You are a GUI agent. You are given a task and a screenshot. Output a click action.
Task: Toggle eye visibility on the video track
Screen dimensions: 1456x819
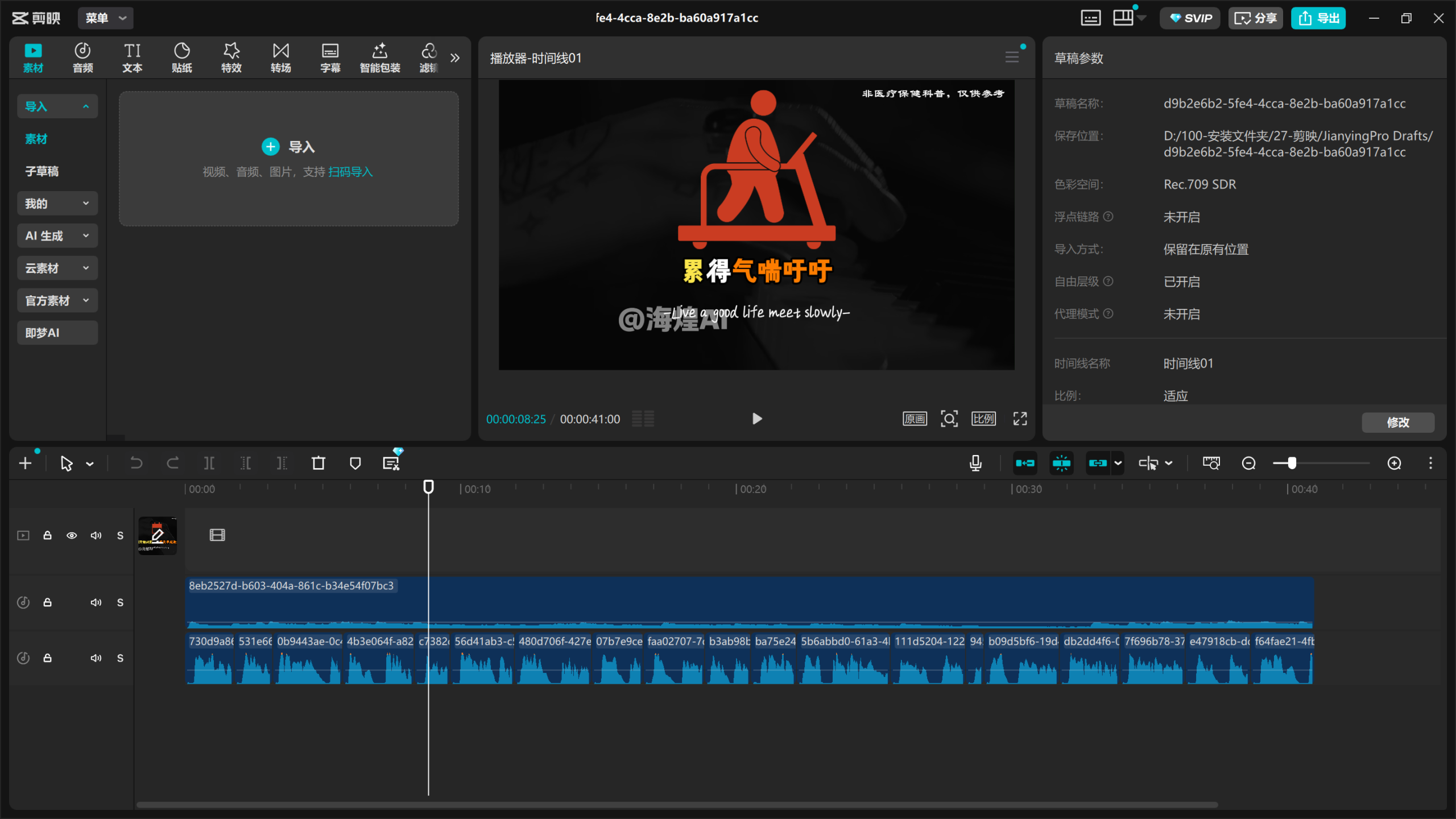72,536
